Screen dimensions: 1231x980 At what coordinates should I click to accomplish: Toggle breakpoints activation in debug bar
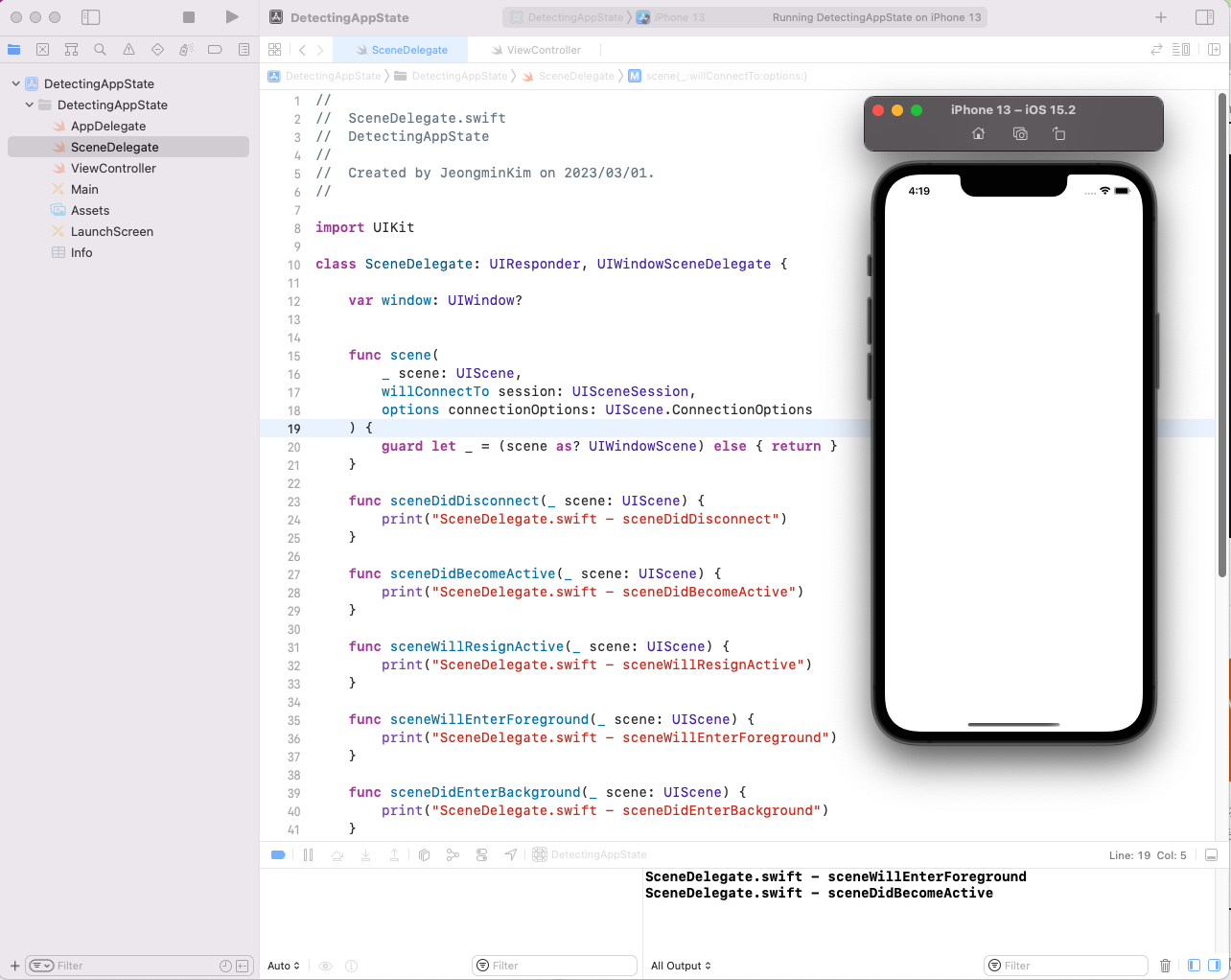[278, 854]
